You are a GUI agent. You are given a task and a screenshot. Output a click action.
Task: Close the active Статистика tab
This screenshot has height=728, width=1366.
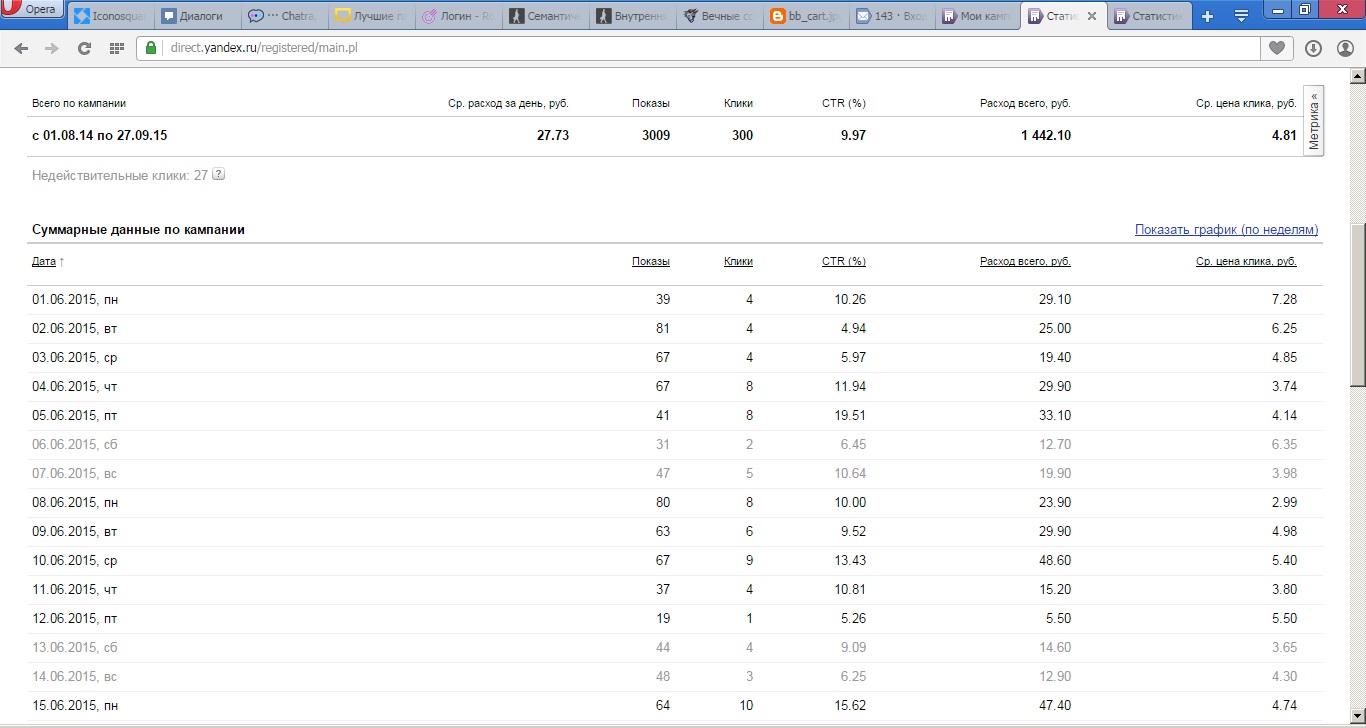[1091, 17]
